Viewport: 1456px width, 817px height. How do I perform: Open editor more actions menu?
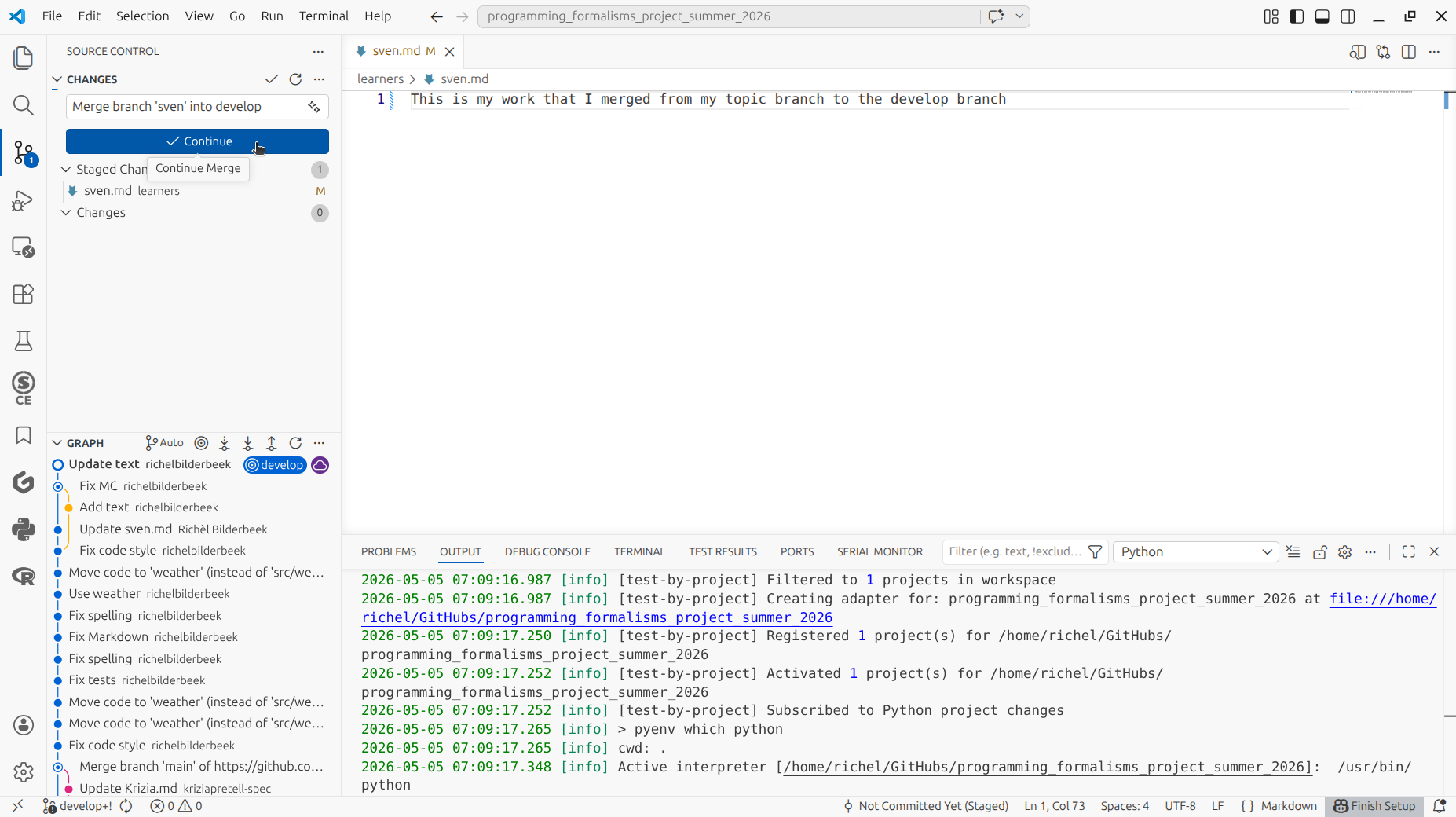[x=1435, y=52]
